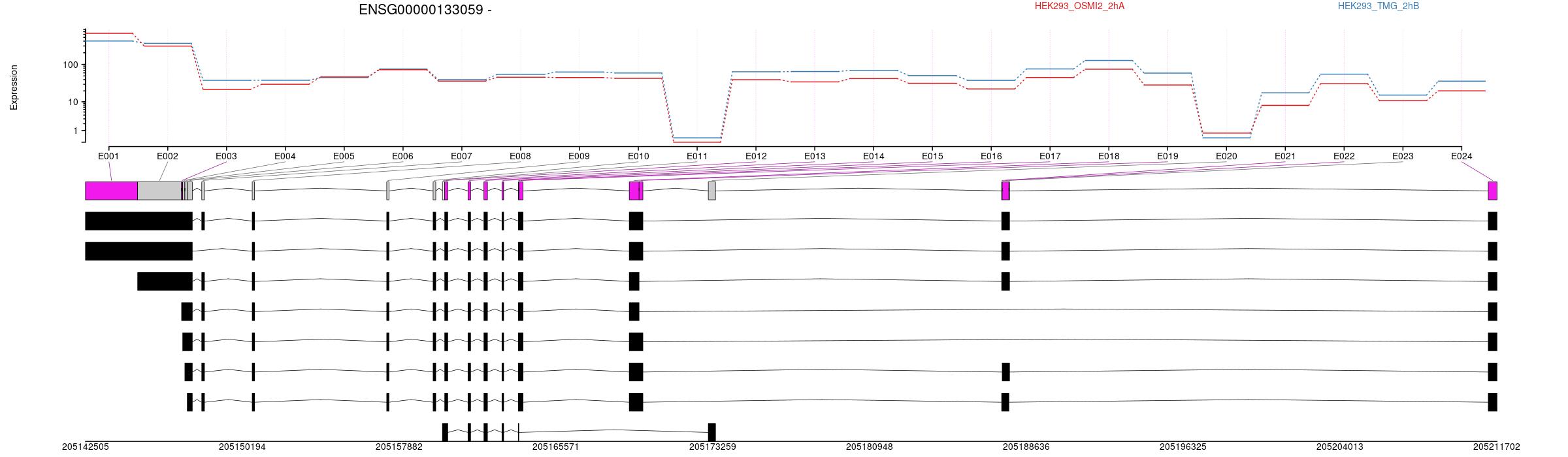Click exon label E013
The width and height of the screenshot is (1568, 457).
815,157
